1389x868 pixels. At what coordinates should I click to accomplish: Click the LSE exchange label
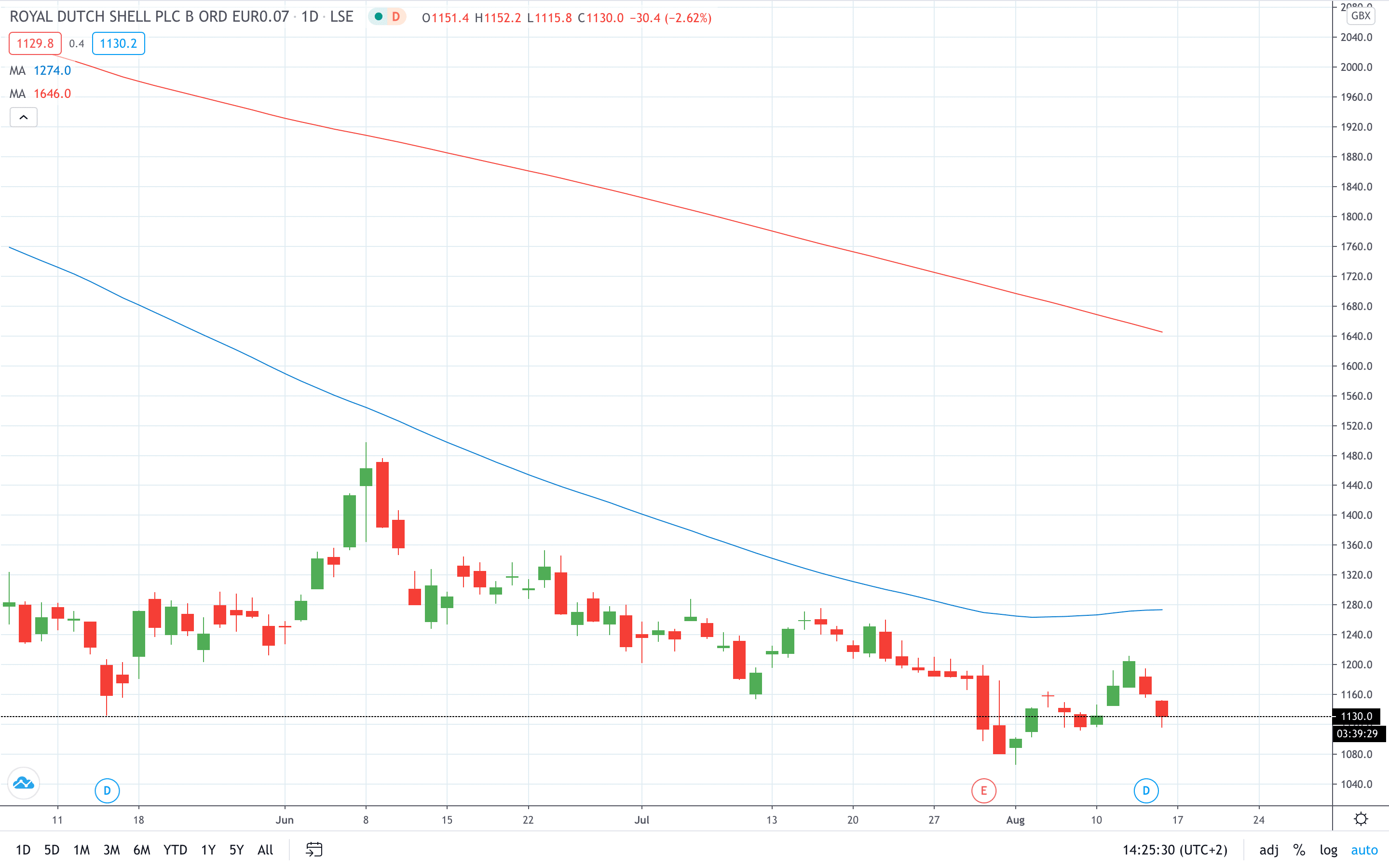[341, 17]
